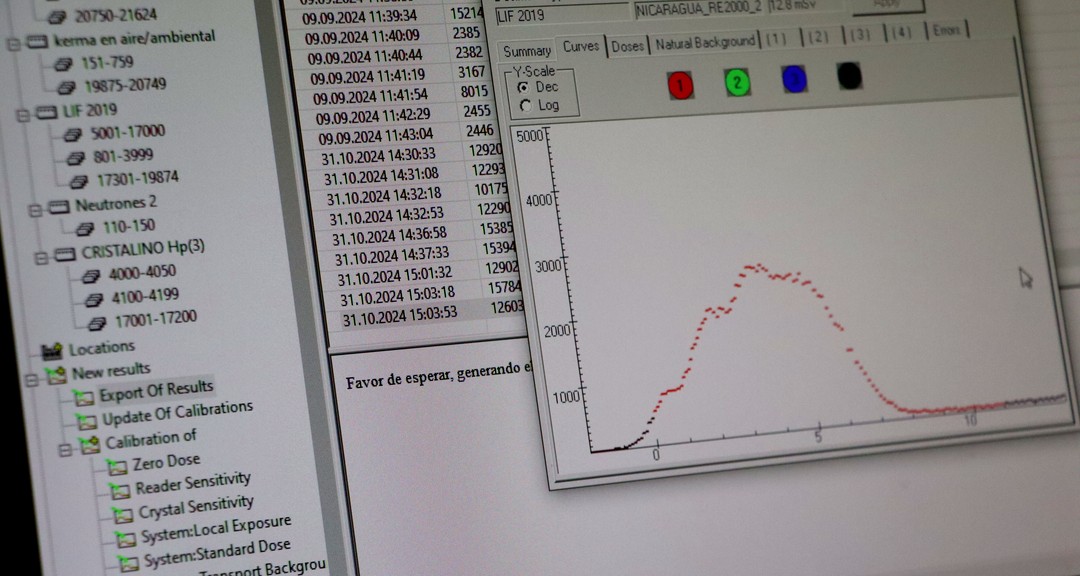This screenshot has height=576, width=1080.
Task: Open the Locations item in the tree
Action: point(101,348)
